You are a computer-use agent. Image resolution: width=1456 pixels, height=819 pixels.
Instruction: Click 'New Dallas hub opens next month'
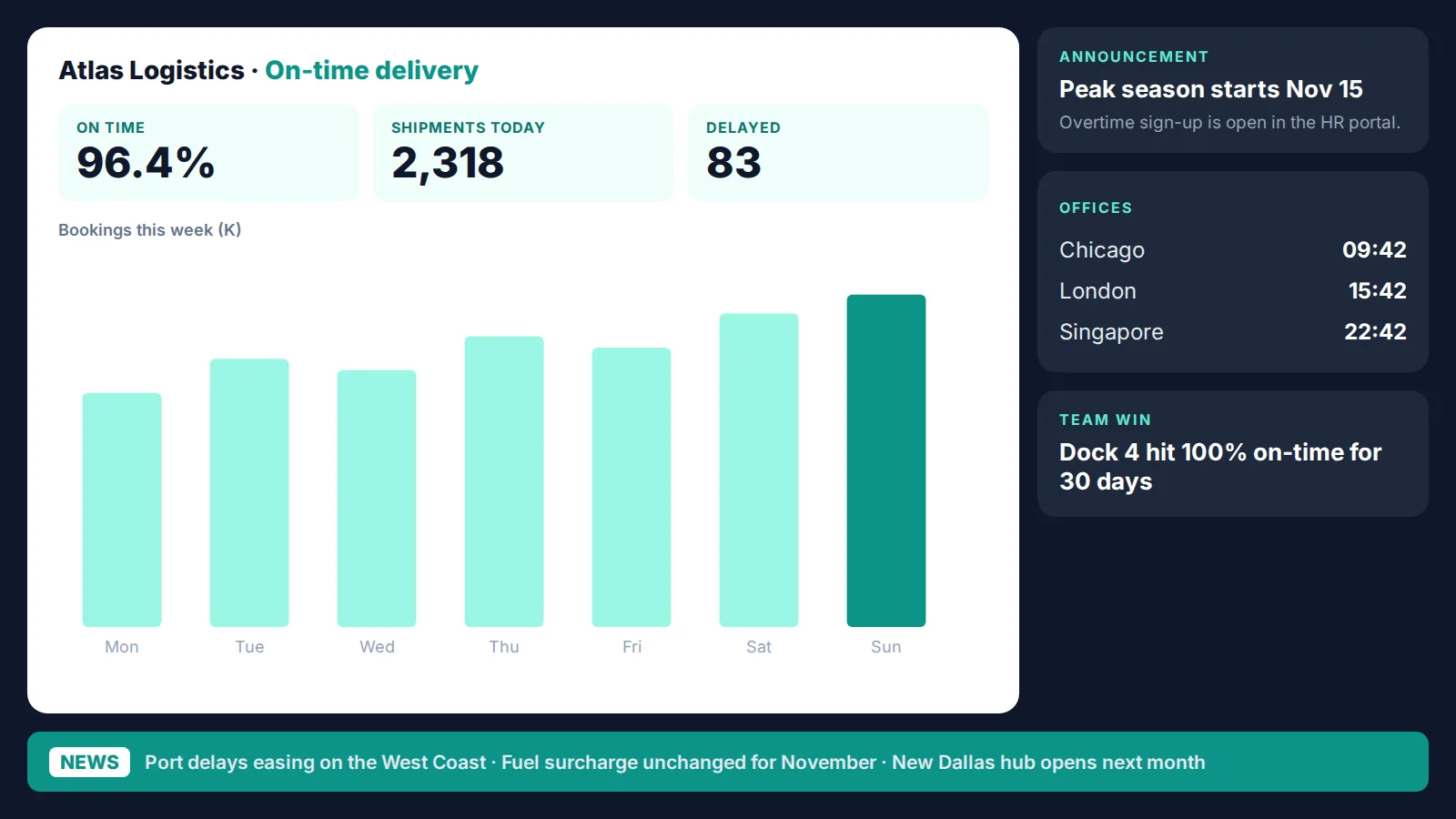(x=1048, y=762)
